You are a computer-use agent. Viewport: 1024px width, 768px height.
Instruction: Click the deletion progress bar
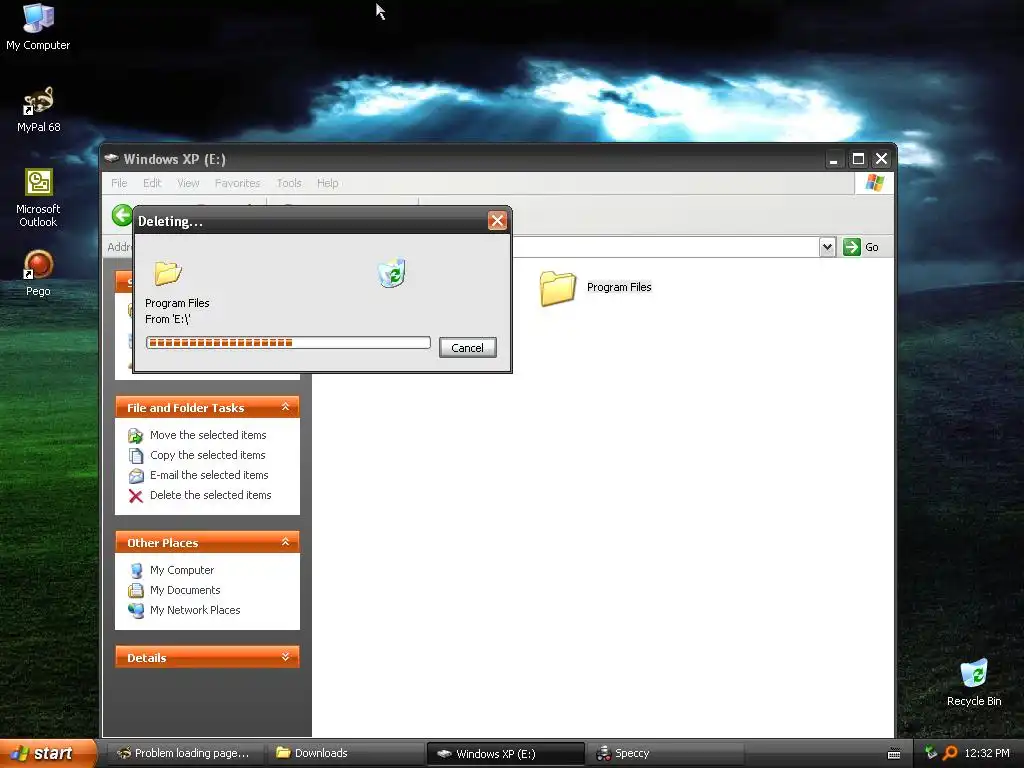[288, 342]
